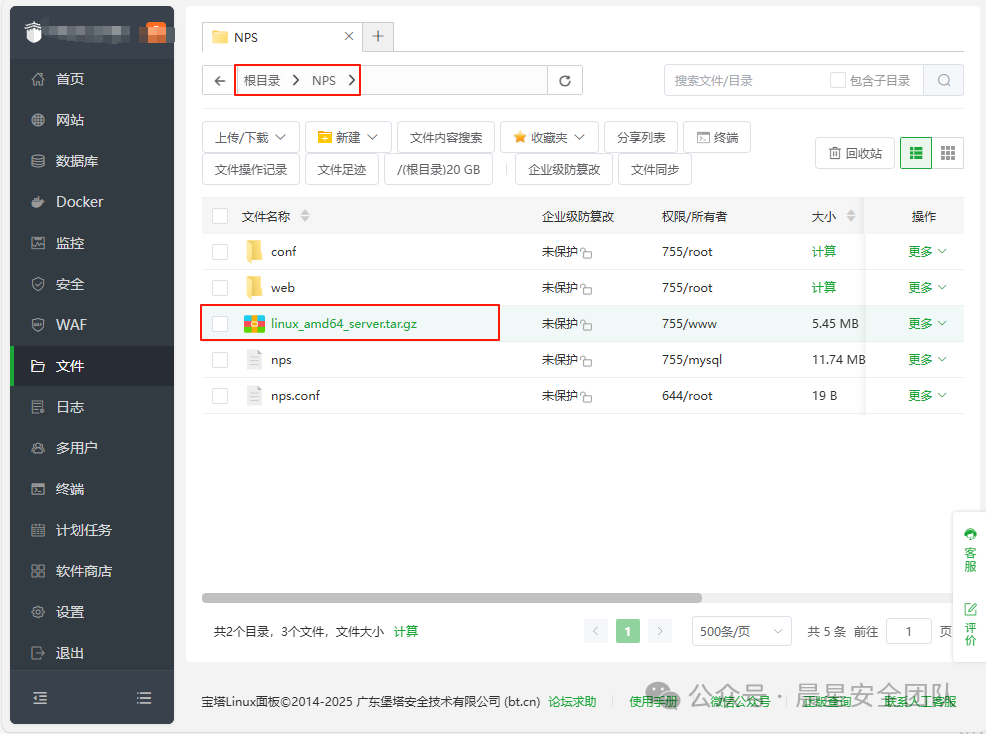The width and height of the screenshot is (986, 734).
Task: Open the new tab plus icon
Action: 378,36
